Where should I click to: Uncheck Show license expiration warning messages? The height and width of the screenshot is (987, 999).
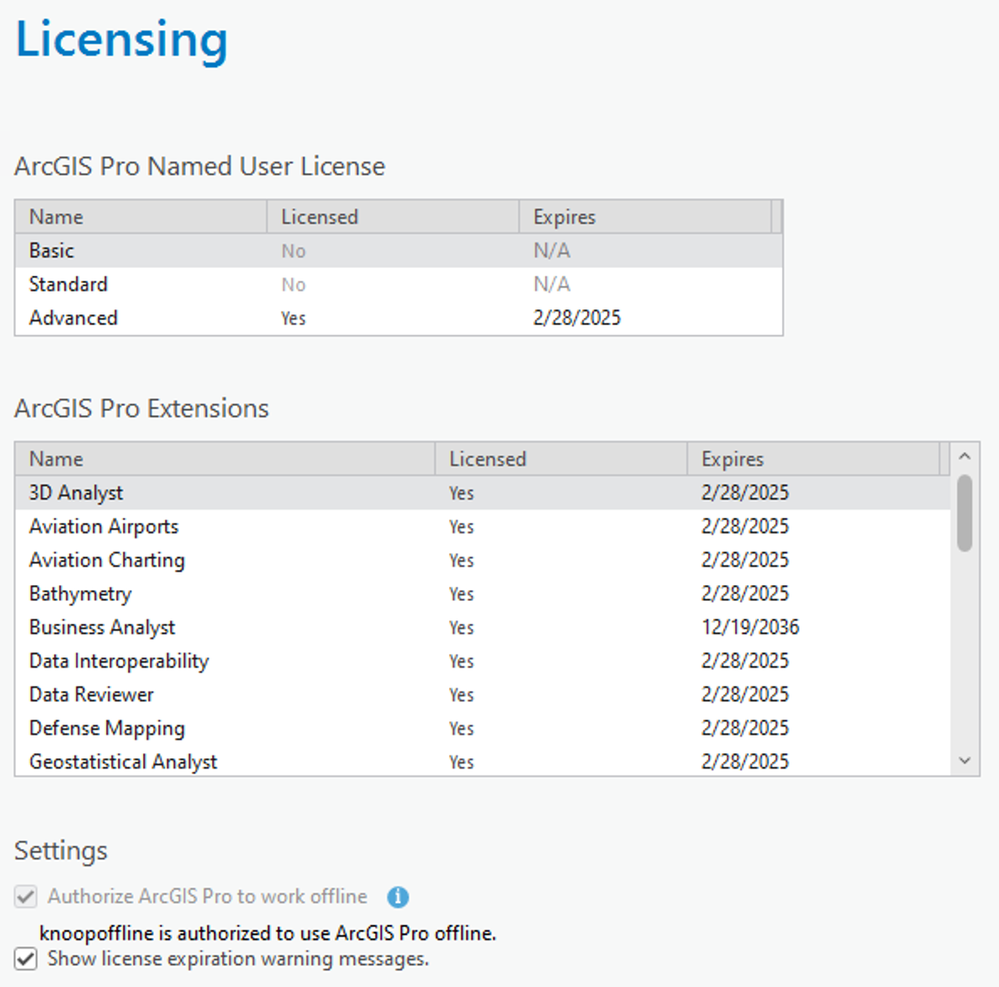tap(27, 960)
